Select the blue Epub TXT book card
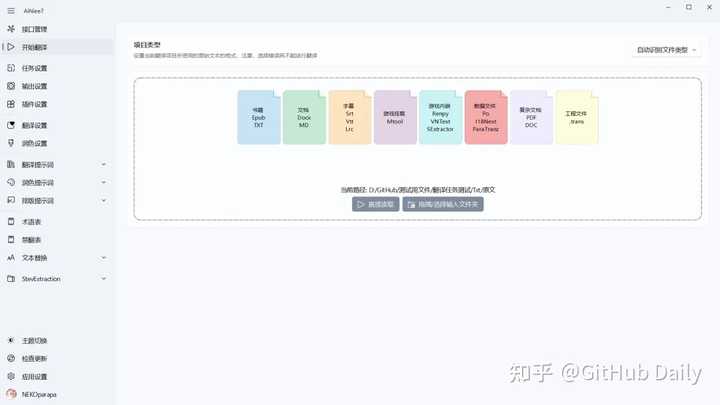The width and height of the screenshot is (720, 405). click(259, 118)
